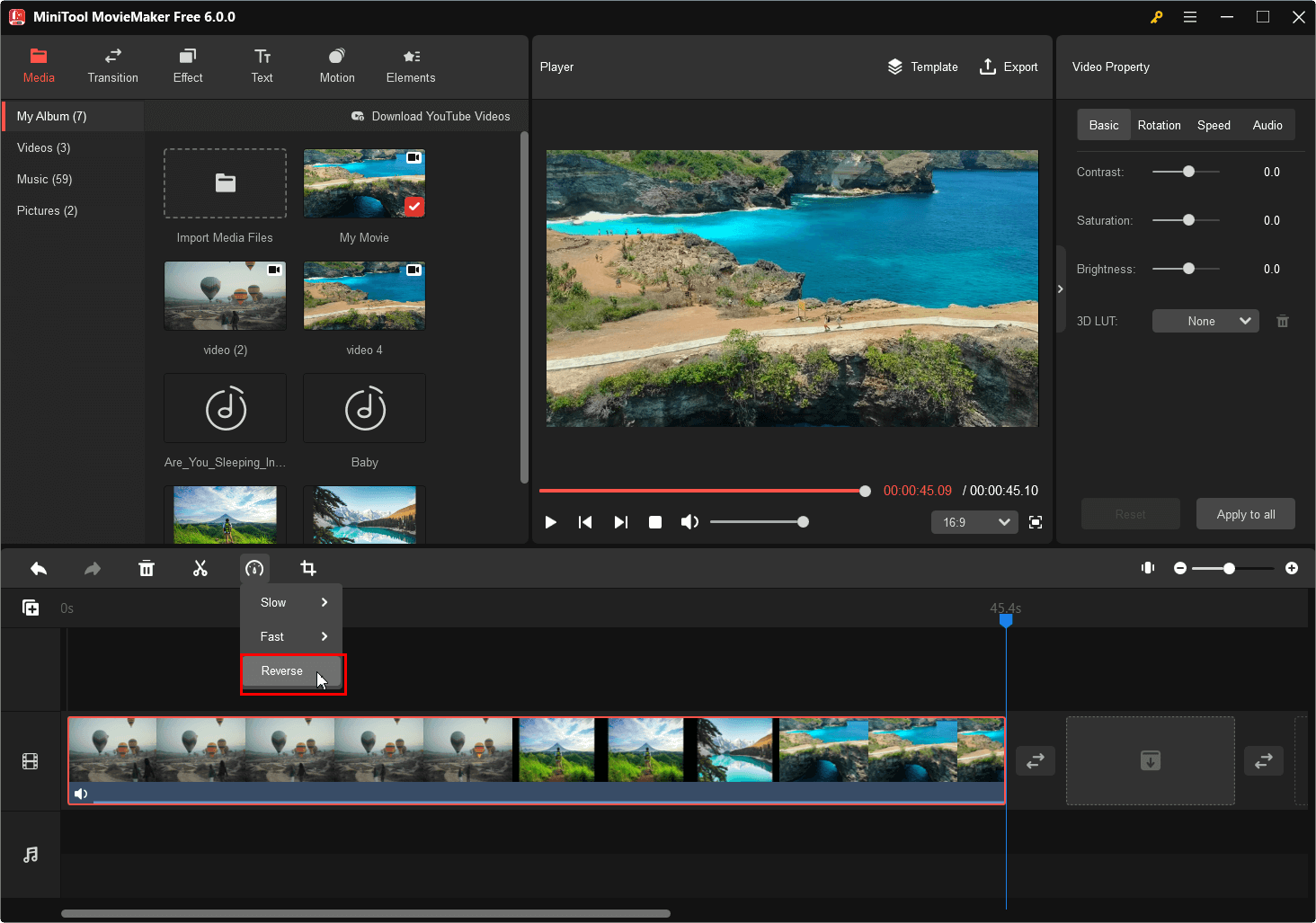Stop the video playback
The height and width of the screenshot is (923, 1316).
(x=655, y=522)
